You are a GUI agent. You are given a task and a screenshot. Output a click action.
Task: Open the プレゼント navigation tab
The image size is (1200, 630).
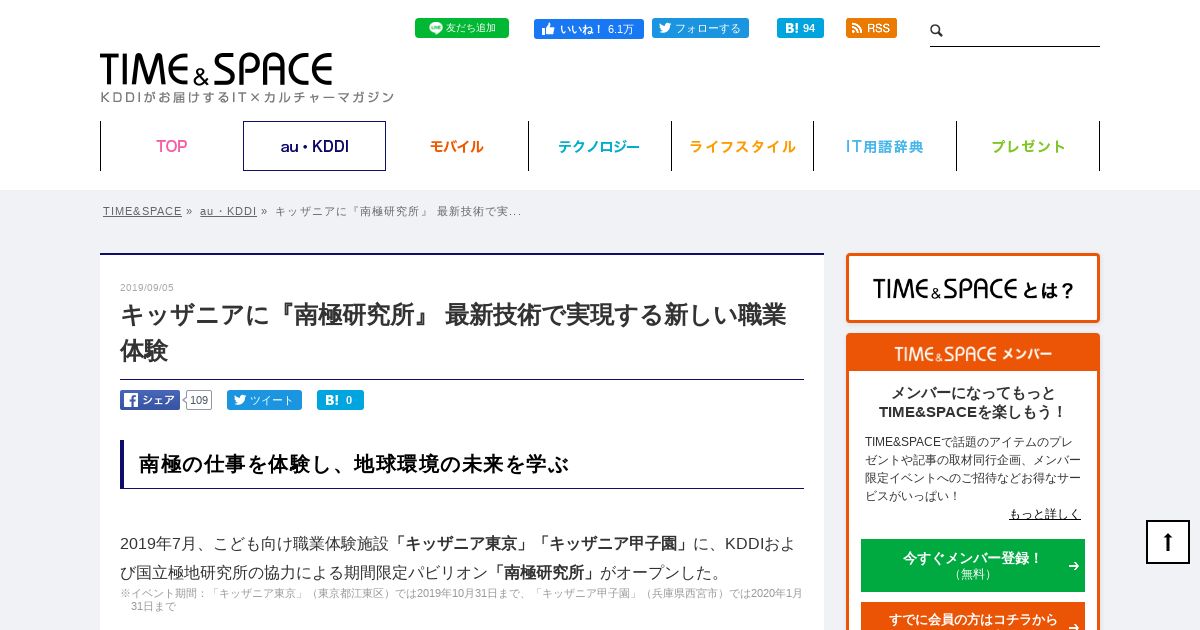(1028, 146)
